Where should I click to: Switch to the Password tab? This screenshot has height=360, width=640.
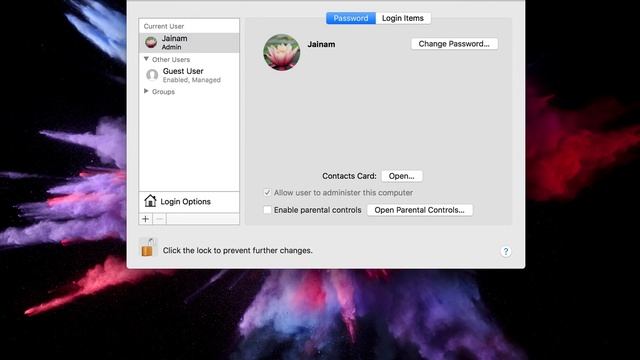tap(351, 18)
